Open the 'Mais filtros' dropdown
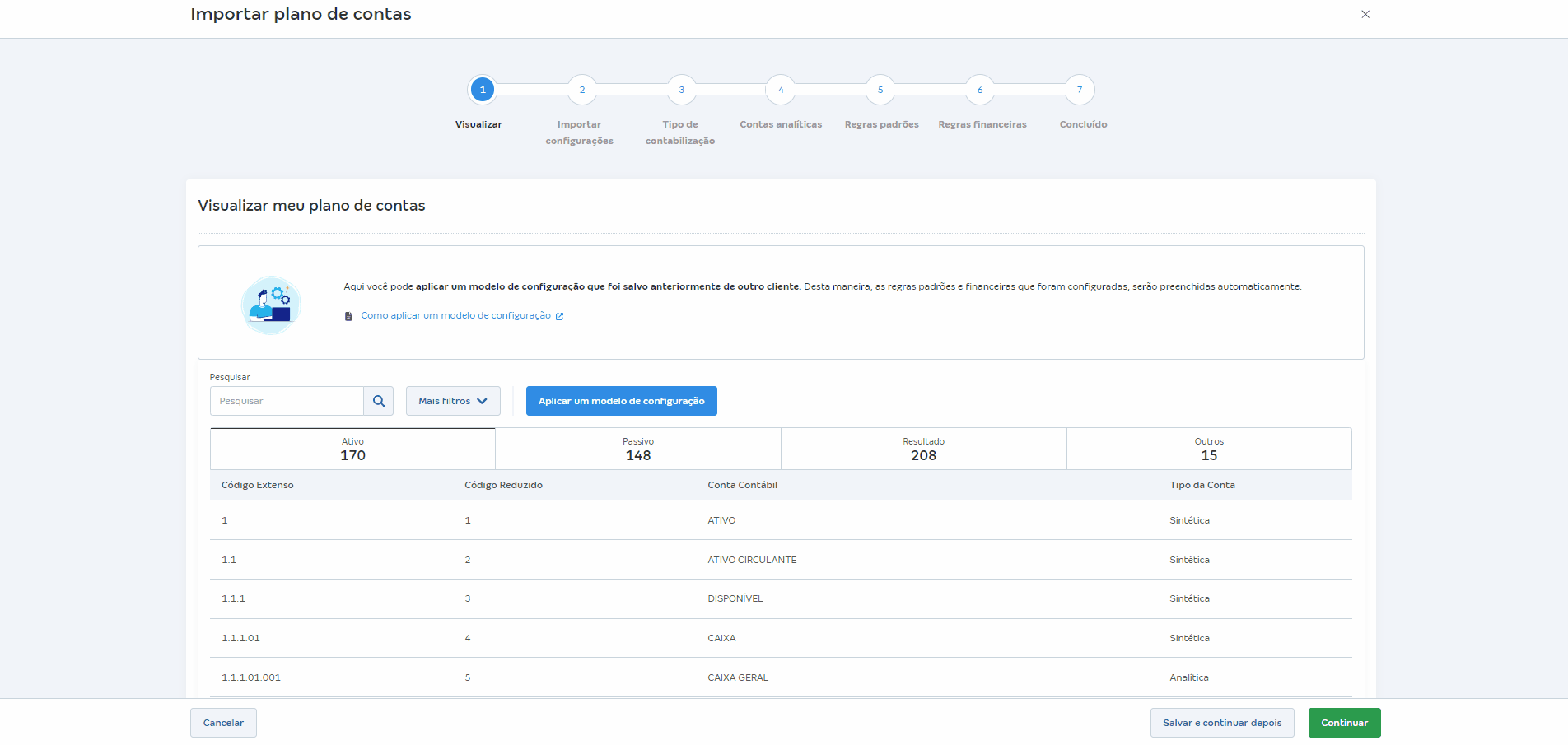This screenshot has height=745, width=1568. pos(452,401)
